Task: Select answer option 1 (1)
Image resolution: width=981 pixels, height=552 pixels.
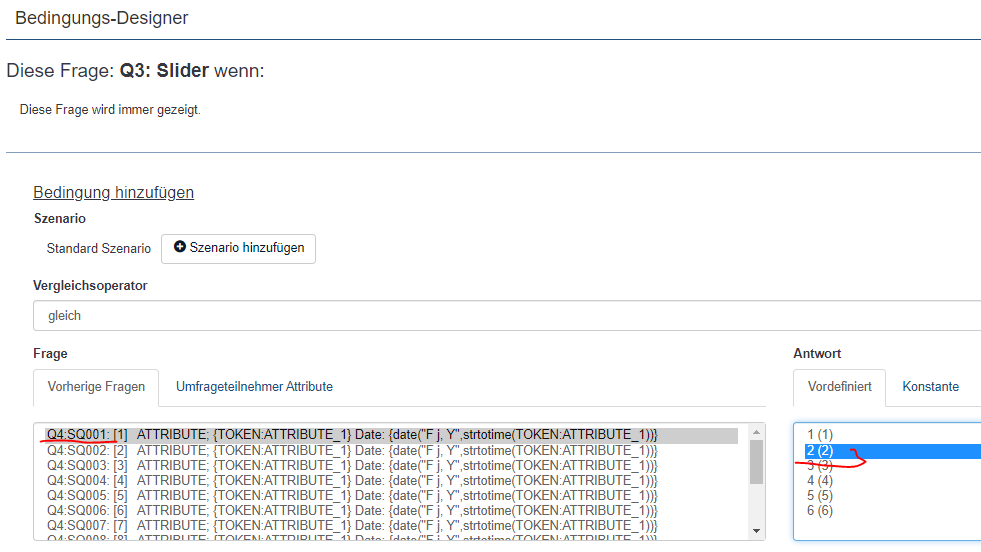Action: (x=820, y=435)
